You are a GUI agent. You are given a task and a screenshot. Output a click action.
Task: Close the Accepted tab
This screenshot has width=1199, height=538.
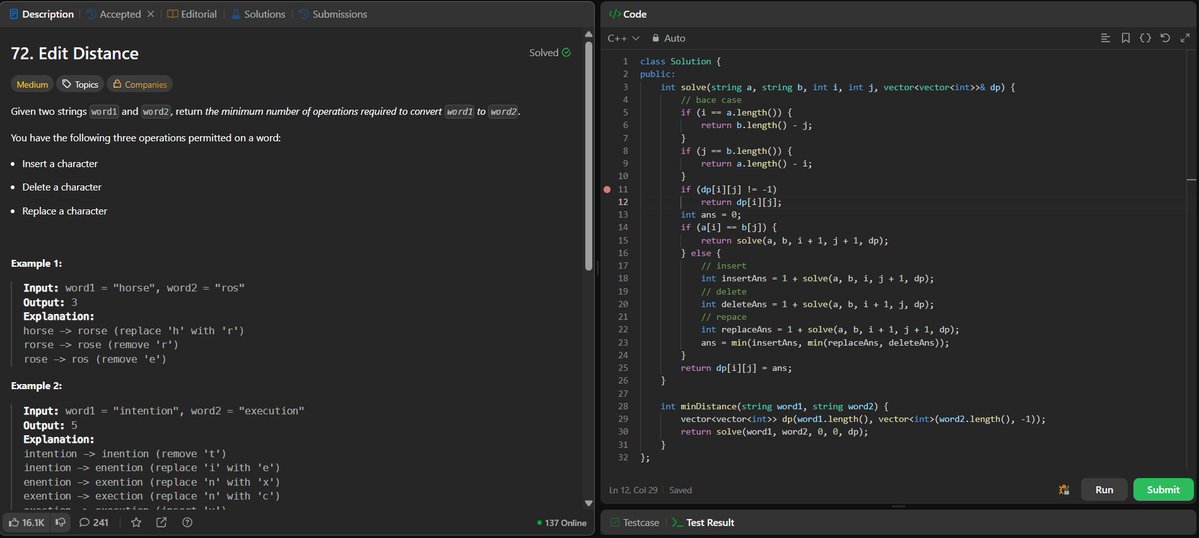[151, 15]
